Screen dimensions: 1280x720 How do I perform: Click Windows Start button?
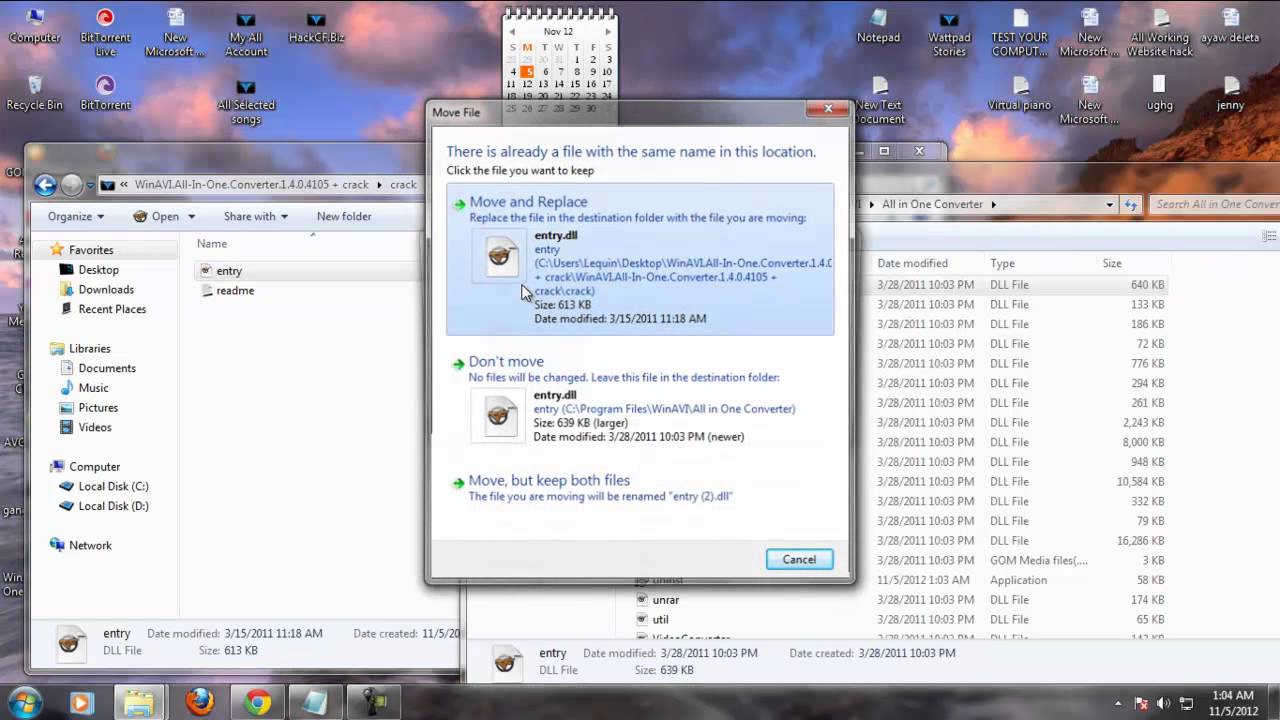pyautogui.click(x=25, y=702)
